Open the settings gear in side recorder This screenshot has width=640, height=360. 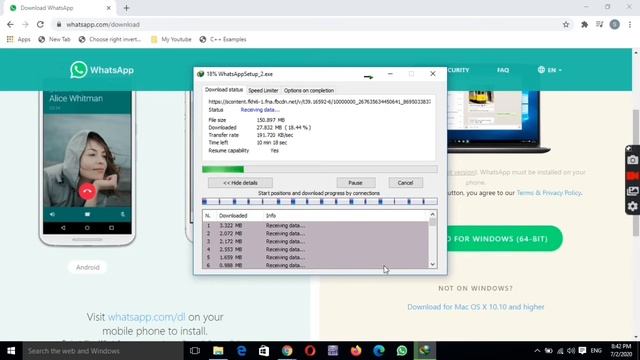pyautogui.click(x=633, y=207)
